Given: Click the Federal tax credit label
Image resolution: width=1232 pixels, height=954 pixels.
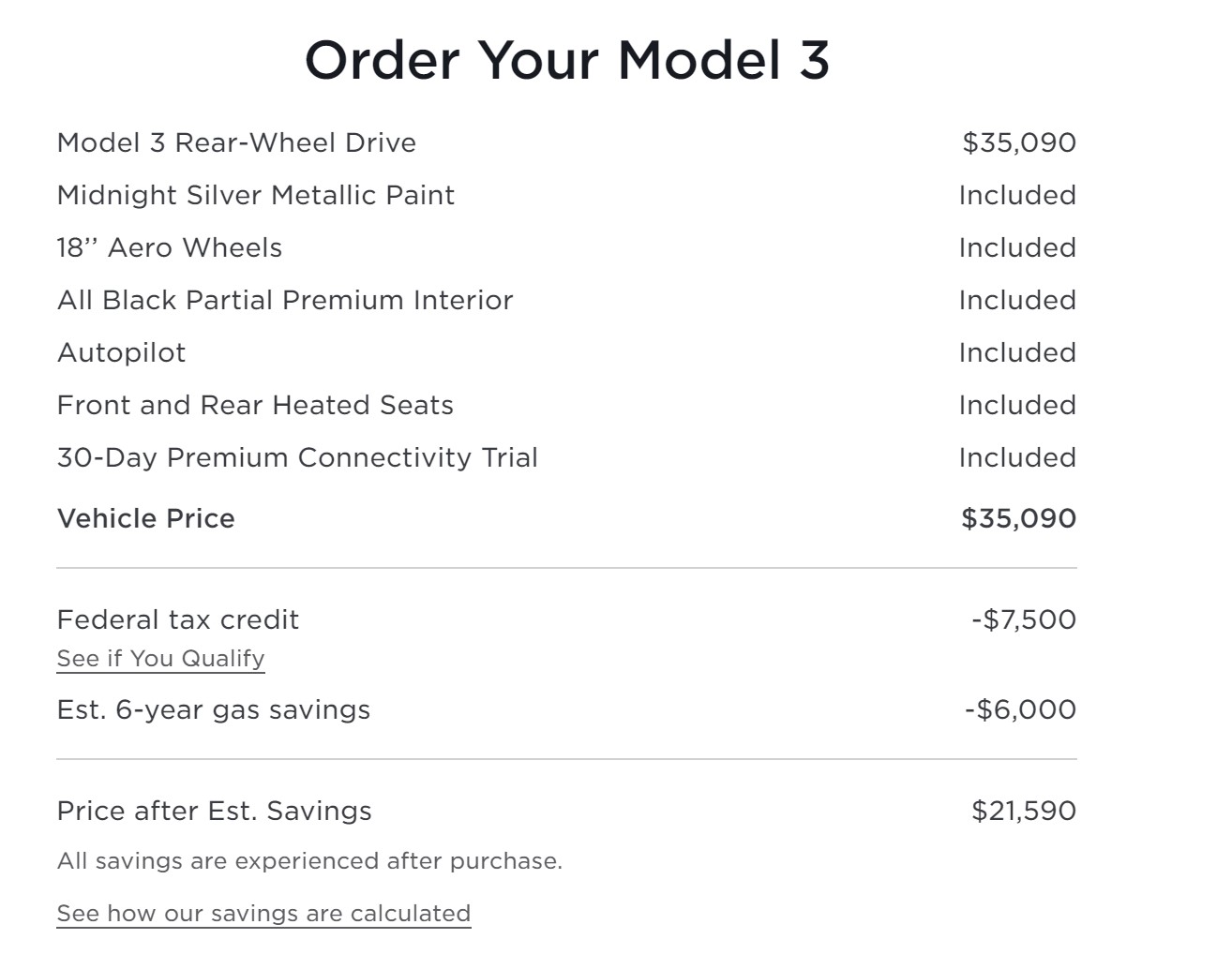Looking at the screenshot, I should coord(178,619).
